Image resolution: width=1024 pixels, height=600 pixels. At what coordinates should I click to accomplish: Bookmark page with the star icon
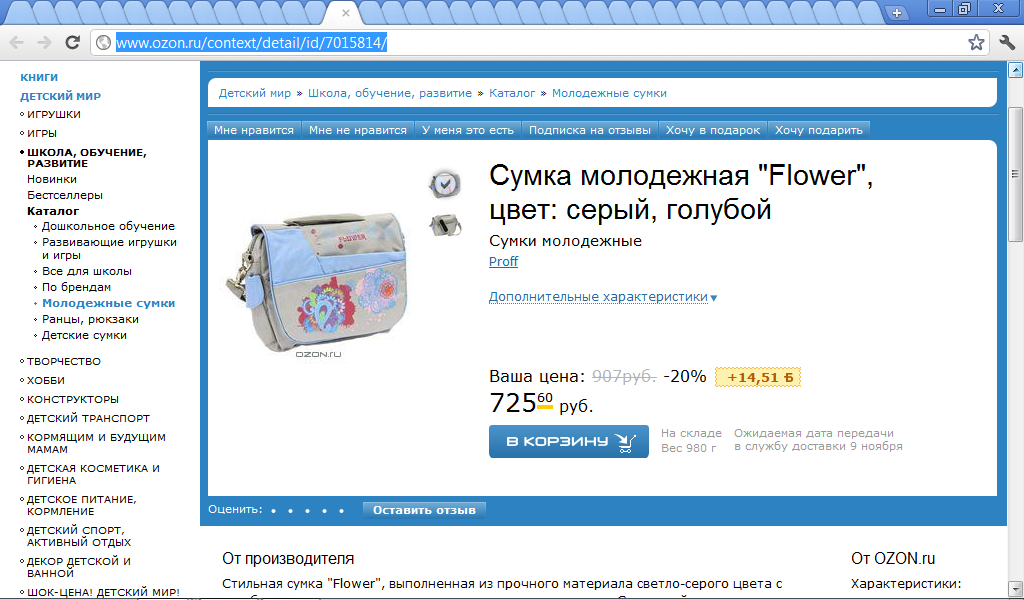pos(976,43)
